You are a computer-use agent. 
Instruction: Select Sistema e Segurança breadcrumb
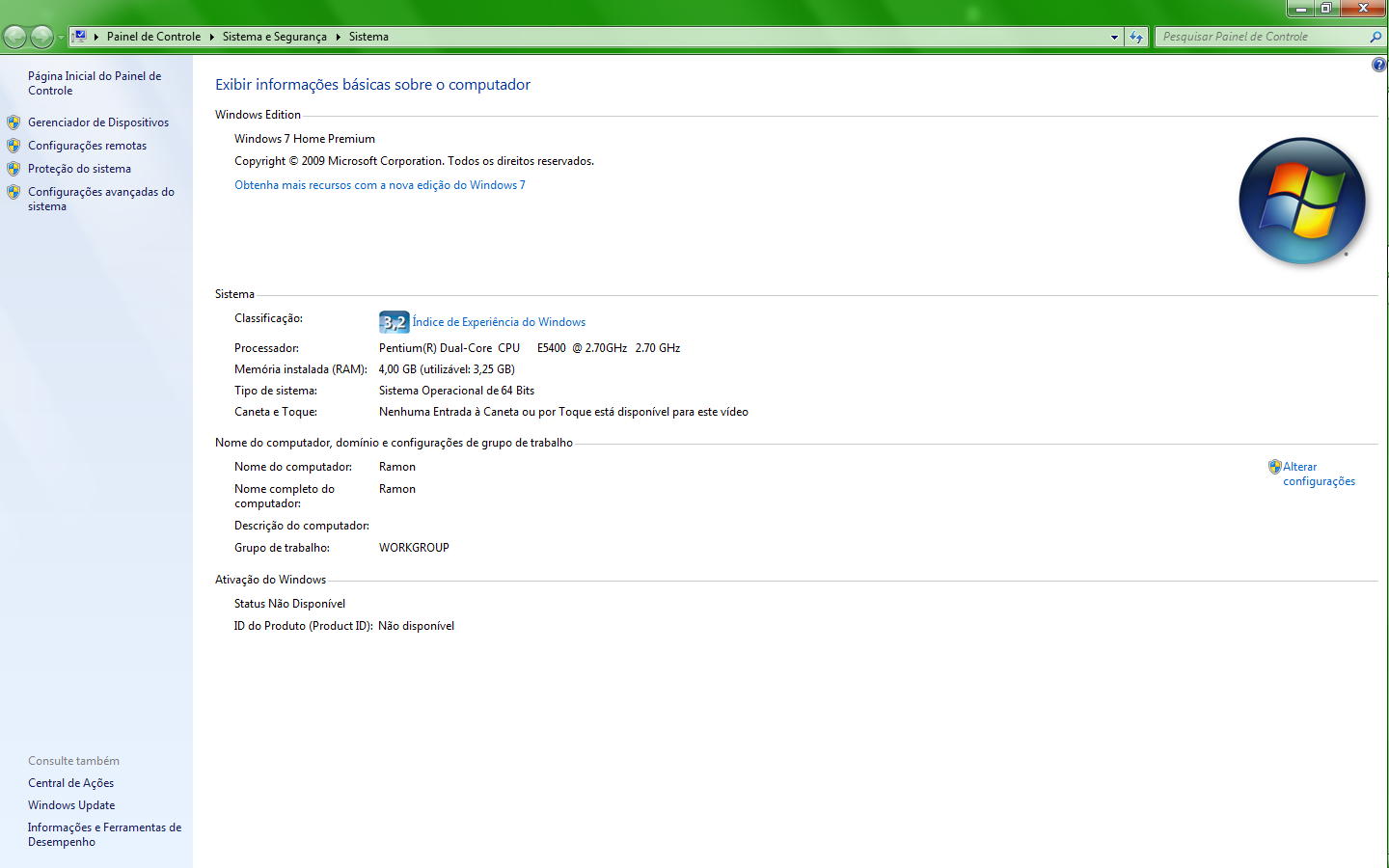(274, 37)
